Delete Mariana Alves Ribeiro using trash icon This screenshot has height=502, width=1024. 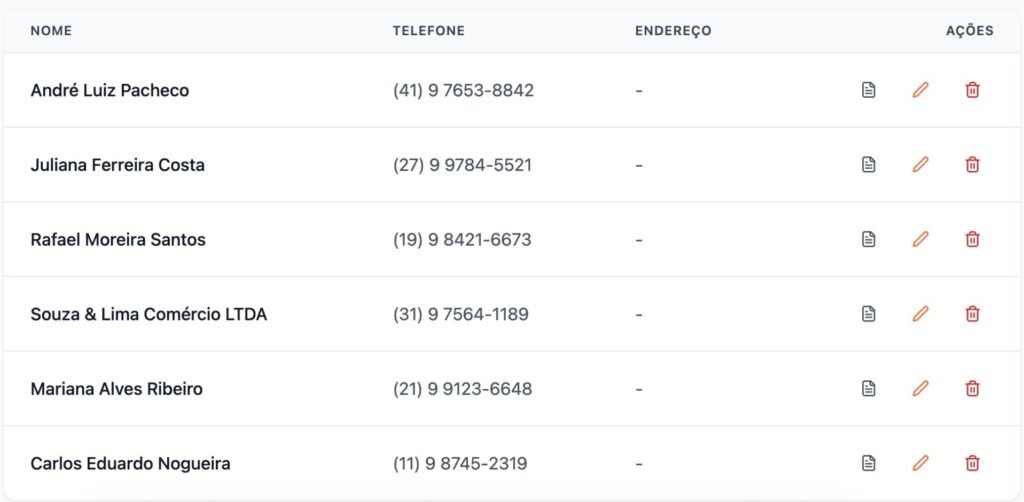pos(972,388)
